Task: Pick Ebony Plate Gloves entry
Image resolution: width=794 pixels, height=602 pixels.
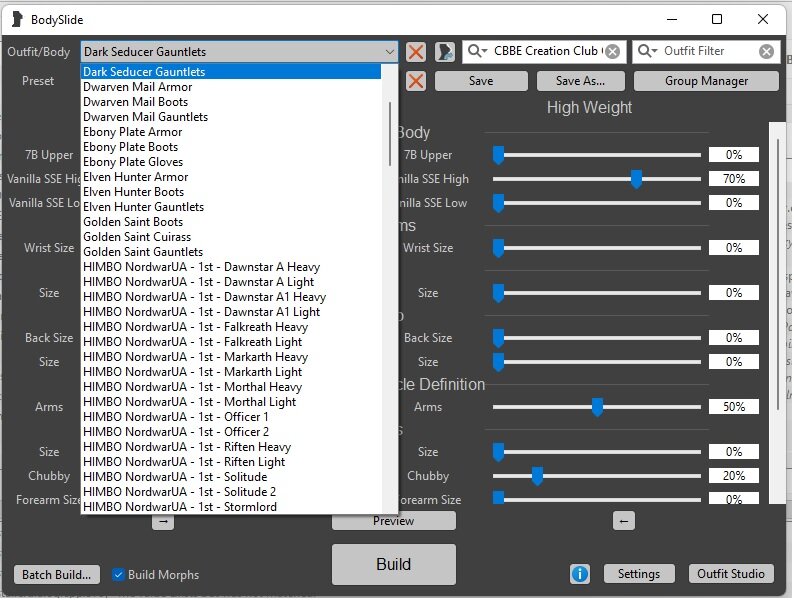Action: pos(231,162)
